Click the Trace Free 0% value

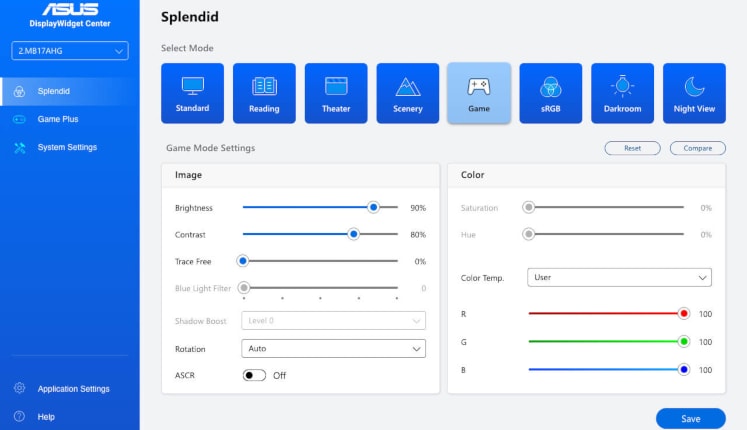coord(420,261)
